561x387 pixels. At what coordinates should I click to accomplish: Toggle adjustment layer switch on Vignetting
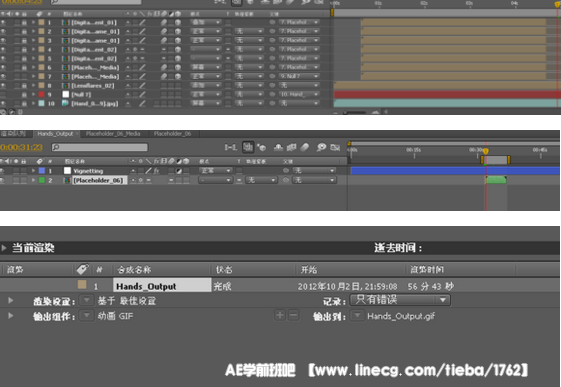tap(179, 171)
